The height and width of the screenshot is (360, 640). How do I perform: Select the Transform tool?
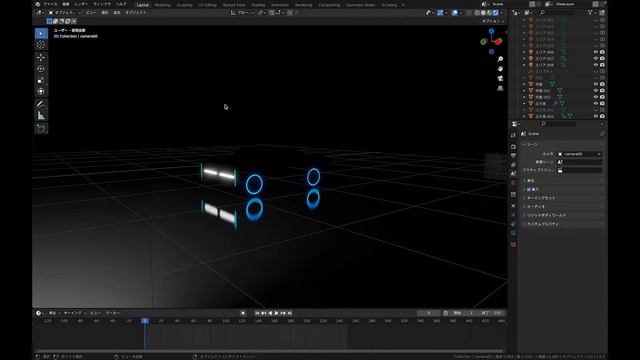click(x=41, y=91)
